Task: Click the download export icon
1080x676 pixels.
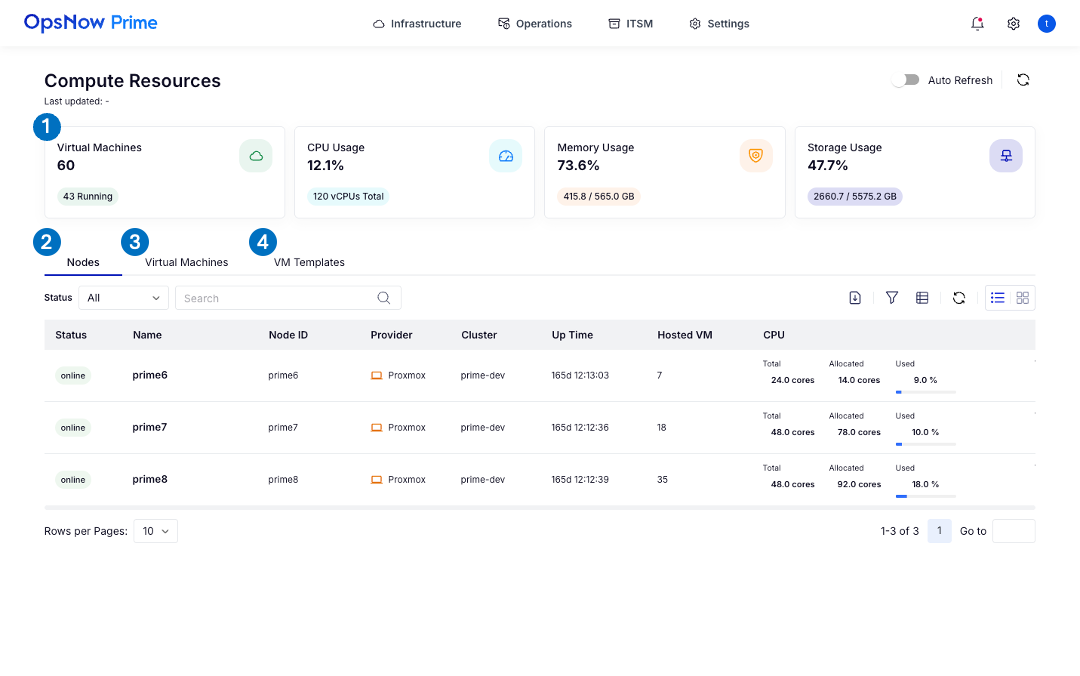Action: tap(855, 298)
